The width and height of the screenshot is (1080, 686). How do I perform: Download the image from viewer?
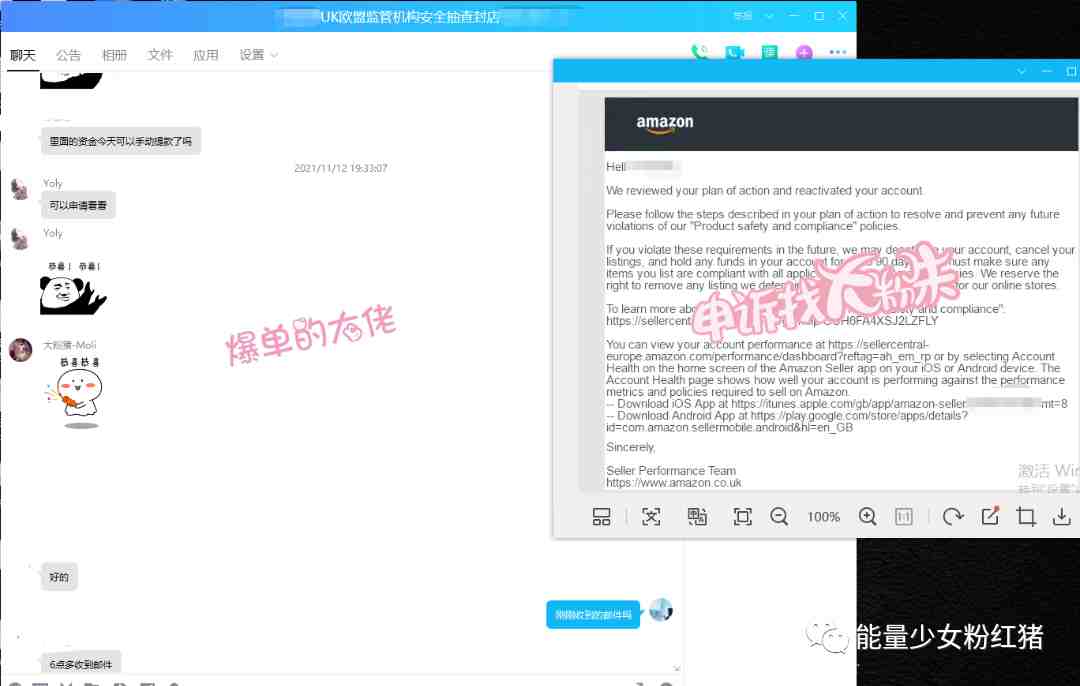pos(1061,517)
